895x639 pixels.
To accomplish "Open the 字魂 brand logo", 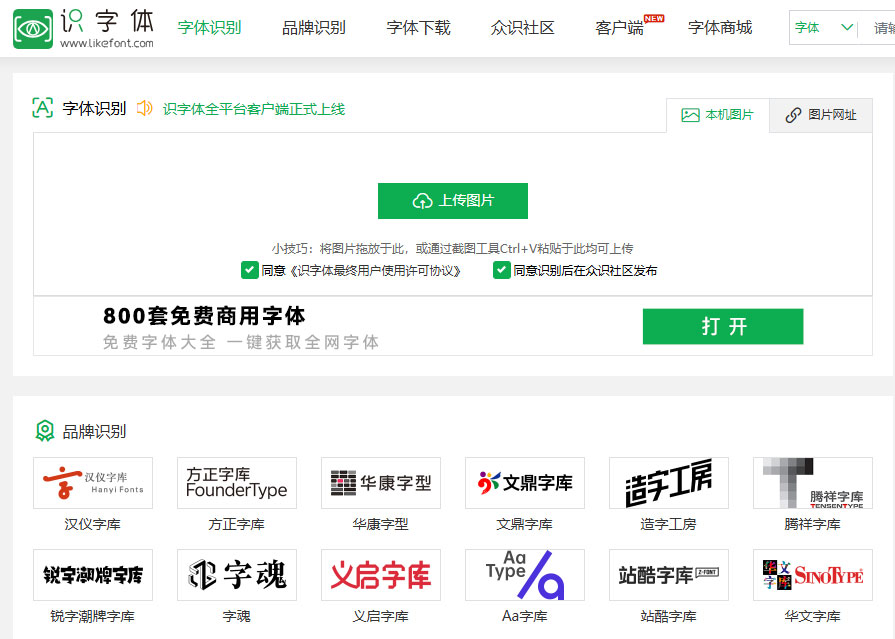I will pos(237,575).
